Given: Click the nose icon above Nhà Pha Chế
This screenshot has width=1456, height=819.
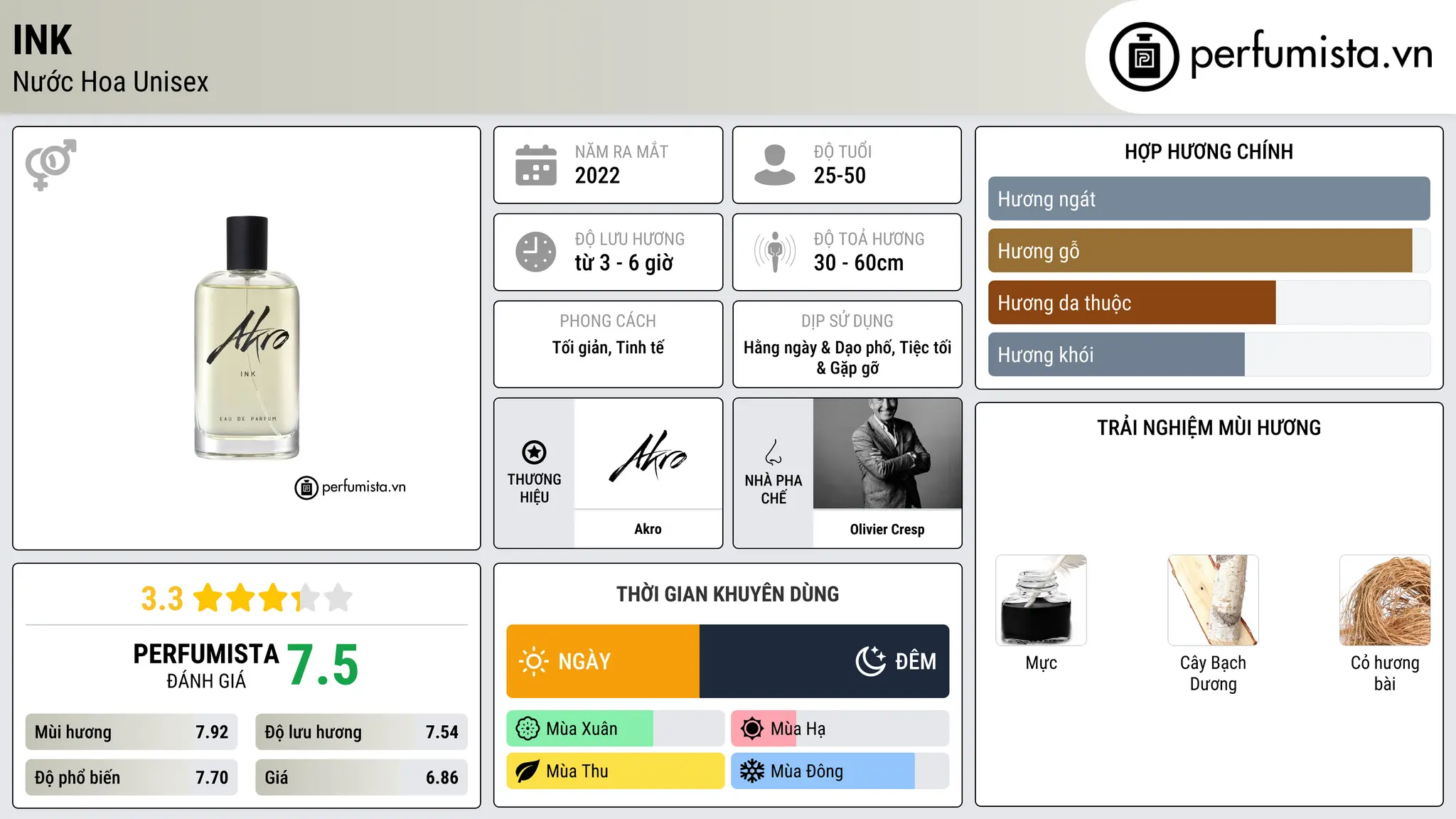Looking at the screenshot, I should (x=773, y=452).
